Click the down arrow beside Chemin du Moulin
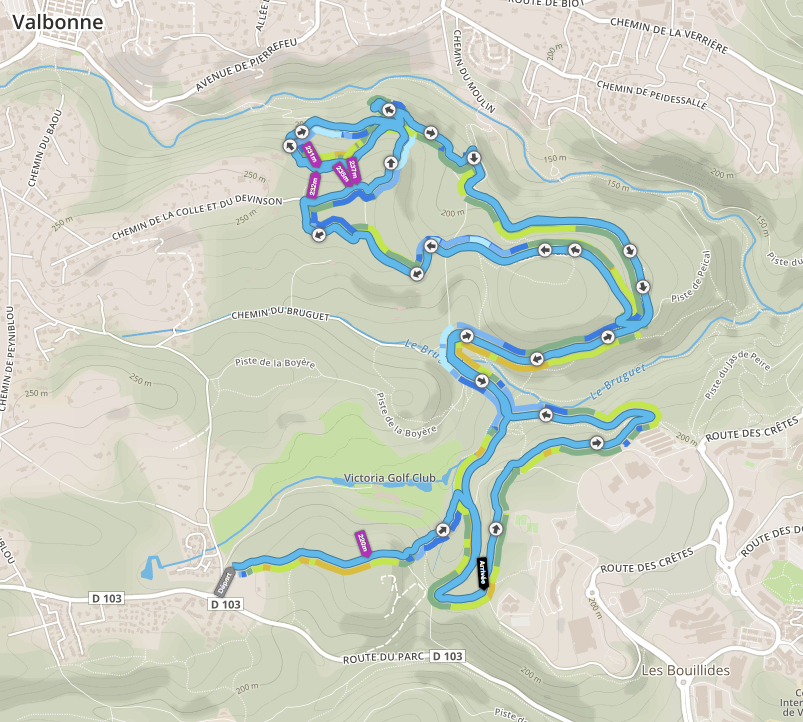 coord(472,157)
